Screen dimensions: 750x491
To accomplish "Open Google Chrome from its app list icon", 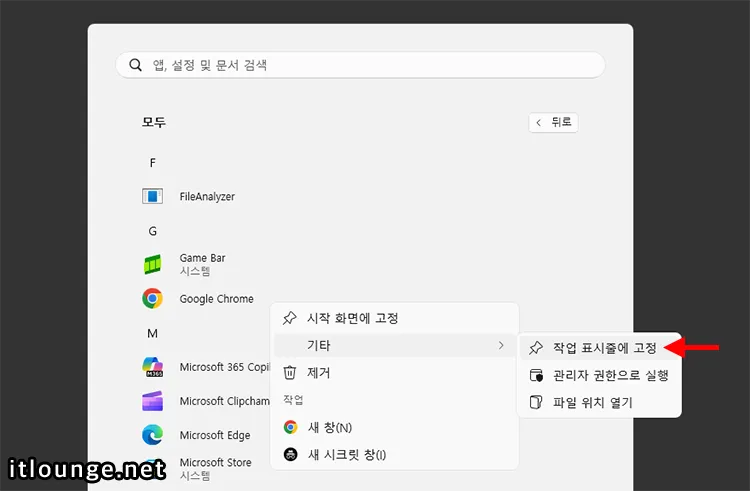I will (x=153, y=299).
